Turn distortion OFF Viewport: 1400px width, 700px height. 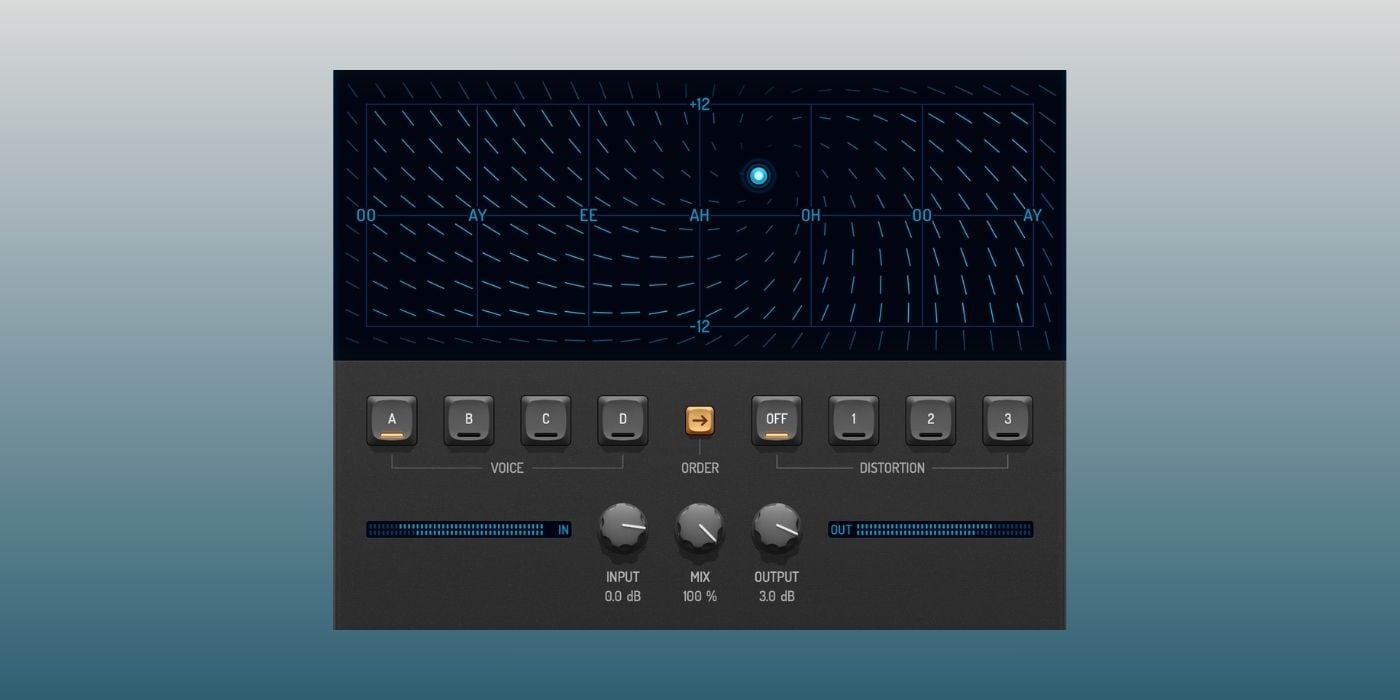(x=777, y=421)
